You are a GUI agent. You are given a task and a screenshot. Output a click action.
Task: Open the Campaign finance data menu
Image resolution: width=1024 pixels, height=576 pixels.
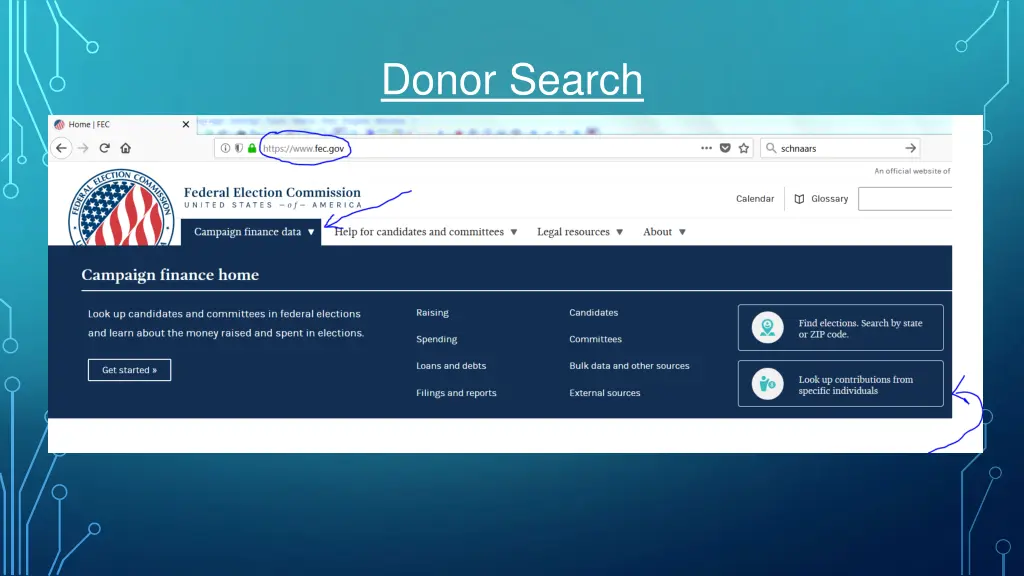click(251, 232)
